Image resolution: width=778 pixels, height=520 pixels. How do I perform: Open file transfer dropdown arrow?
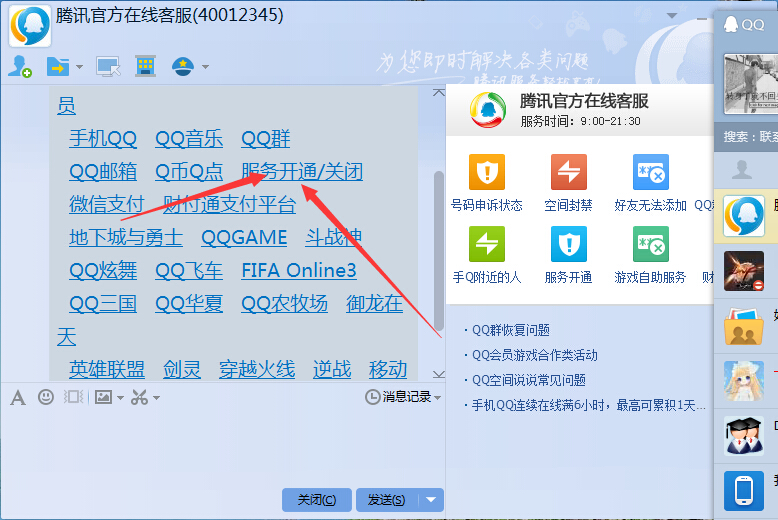tap(79, 66)
